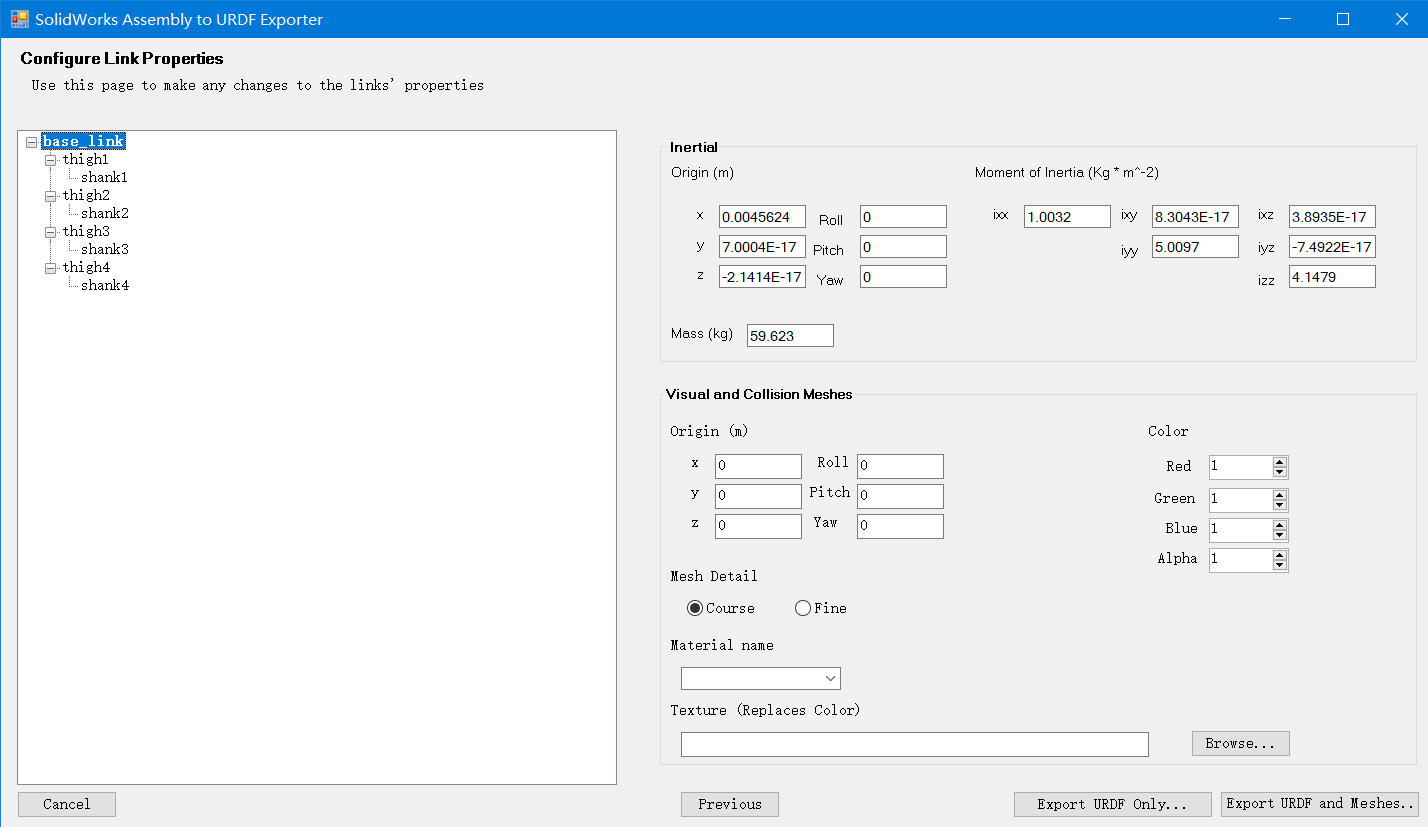Select thigh3 in the link tree
Image resolution: width=1428 pixels, height=827 pixels.
(86, 231)
